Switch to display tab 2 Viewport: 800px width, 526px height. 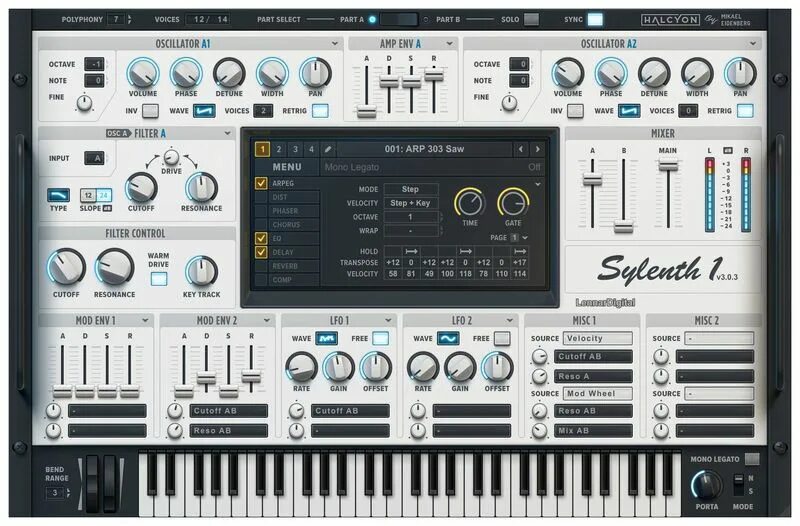coord(279,149)
